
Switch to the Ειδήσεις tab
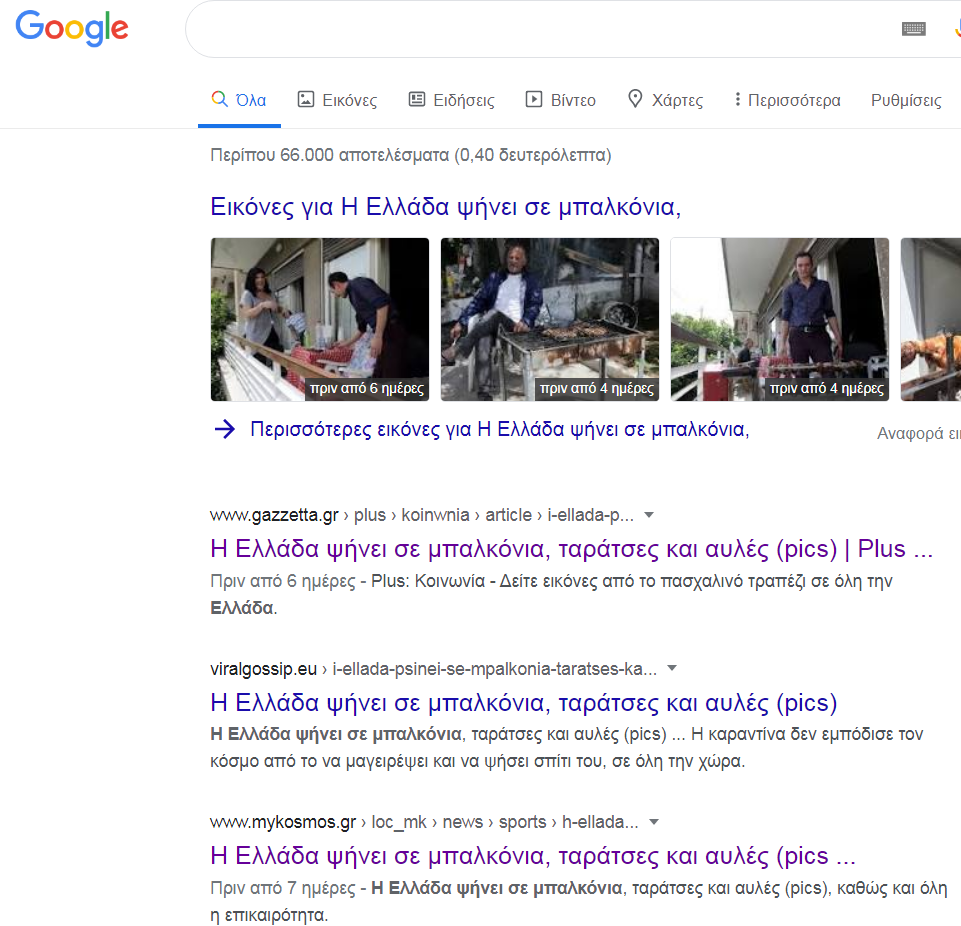coord(451,100)
